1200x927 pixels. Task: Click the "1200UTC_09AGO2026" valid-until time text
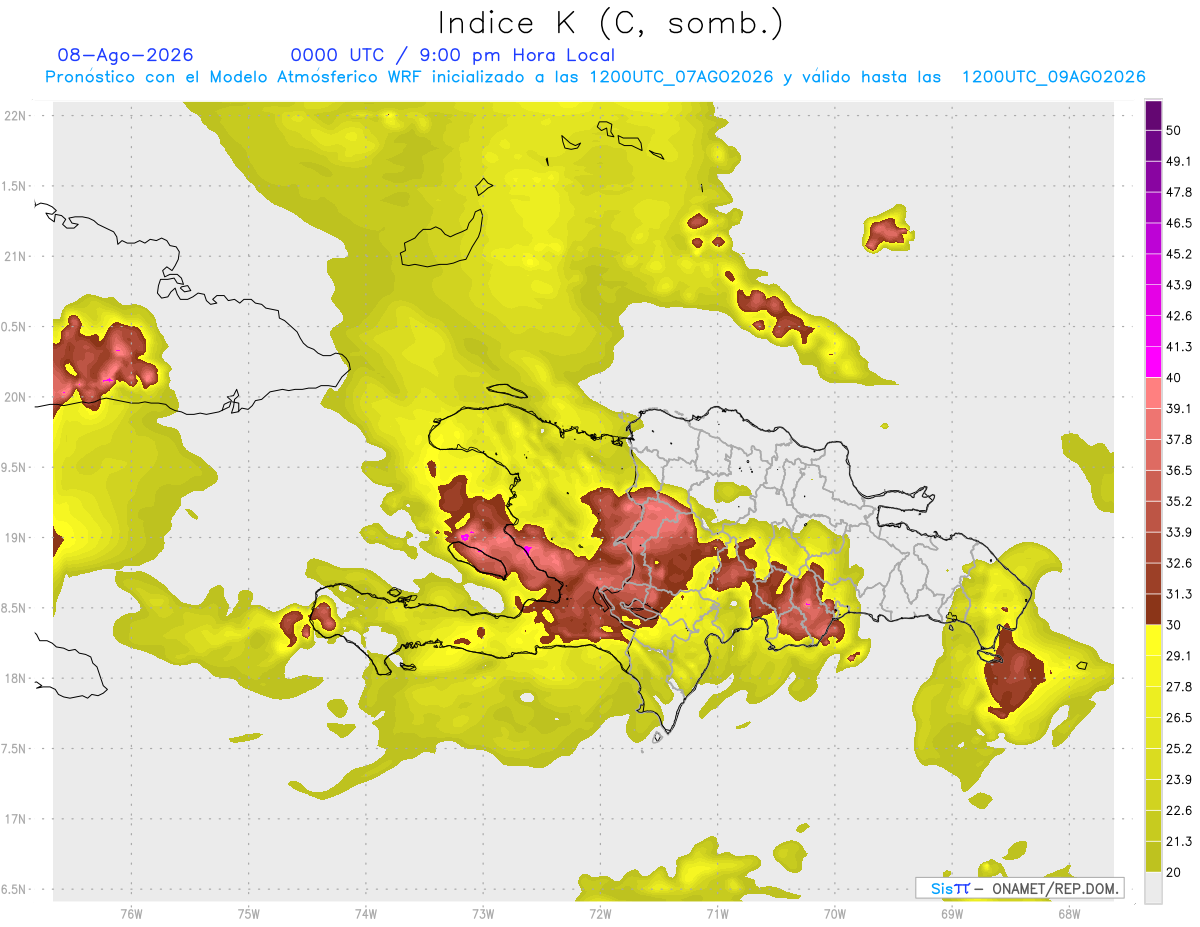pyautogui.click(x=1053, y=77)
